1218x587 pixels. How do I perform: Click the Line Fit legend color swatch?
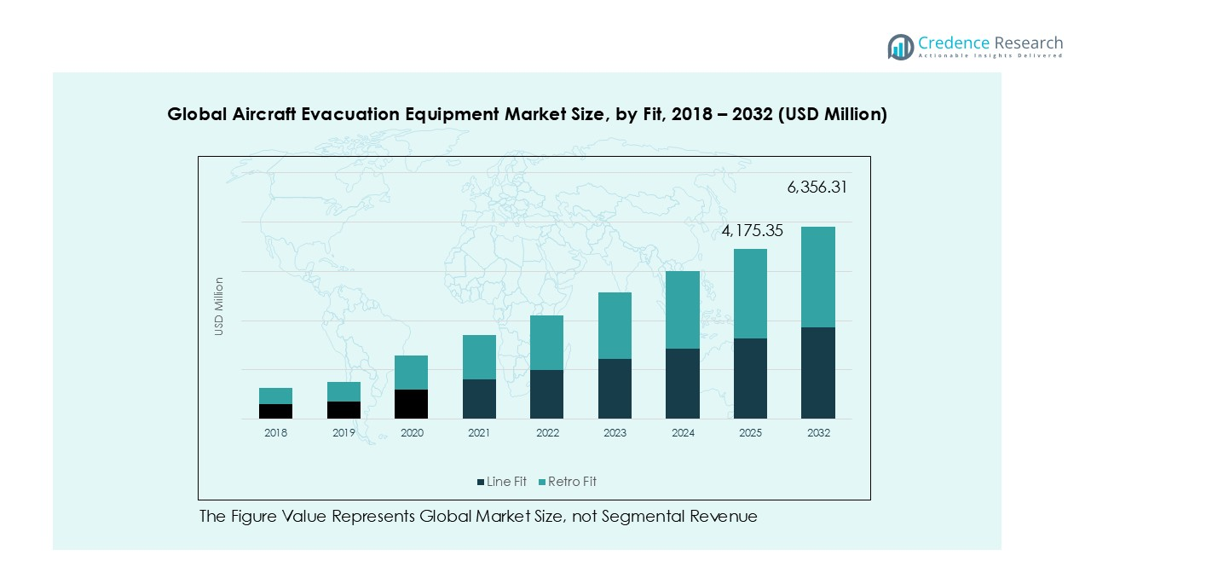click(x=481, y=482)
